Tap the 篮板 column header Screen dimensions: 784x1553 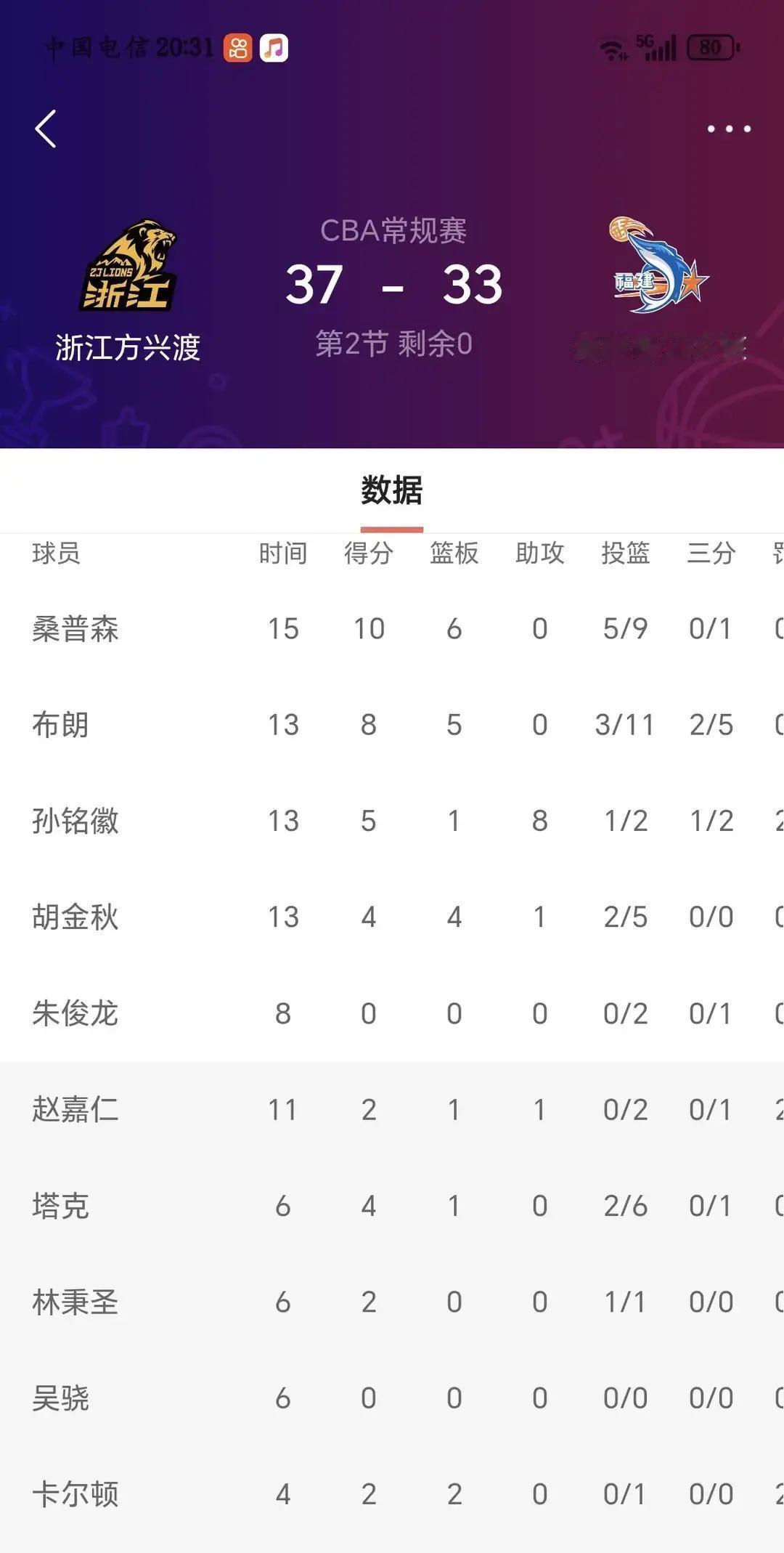(454, 554)
